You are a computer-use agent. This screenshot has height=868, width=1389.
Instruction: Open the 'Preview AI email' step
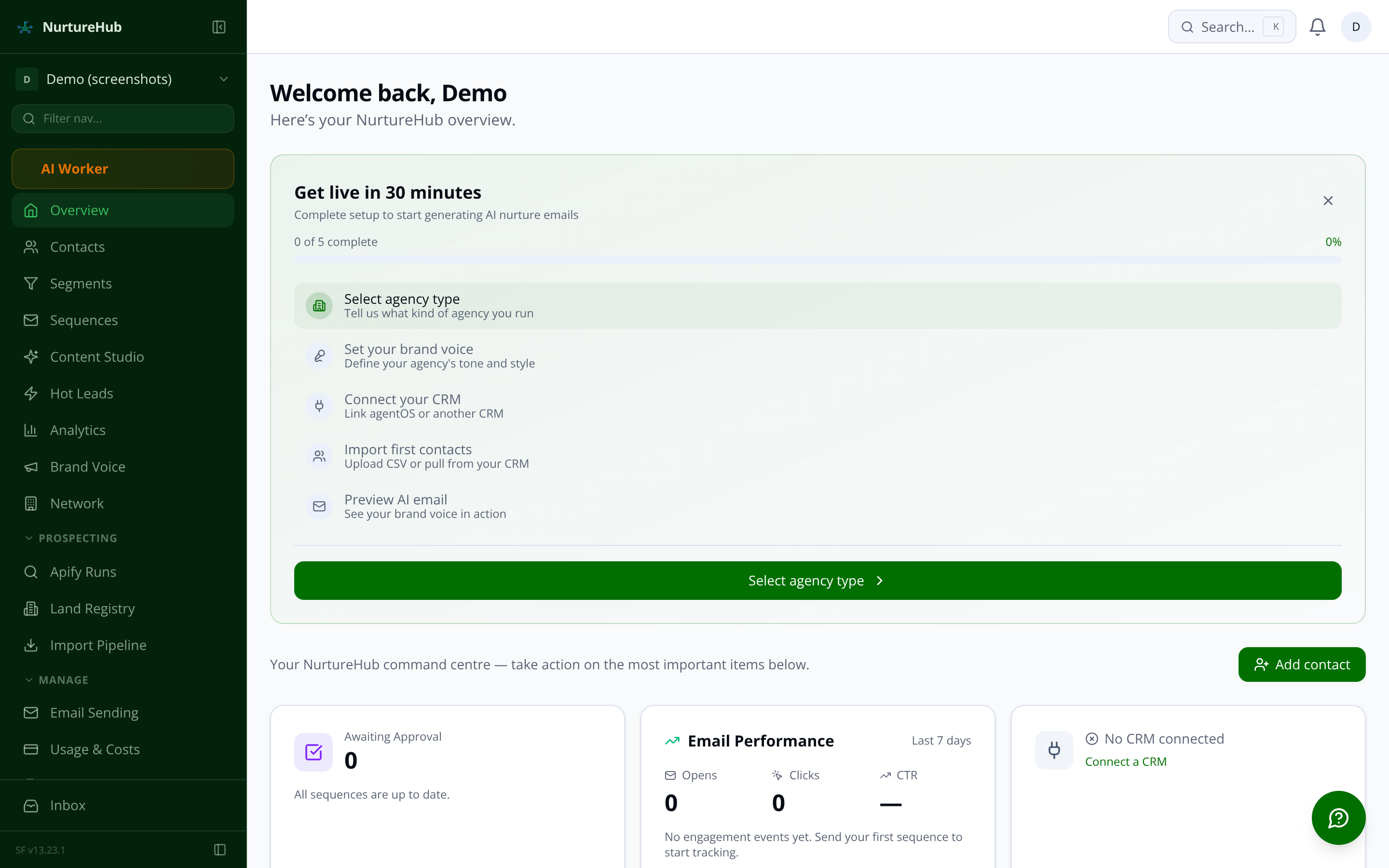click(817, 506)
